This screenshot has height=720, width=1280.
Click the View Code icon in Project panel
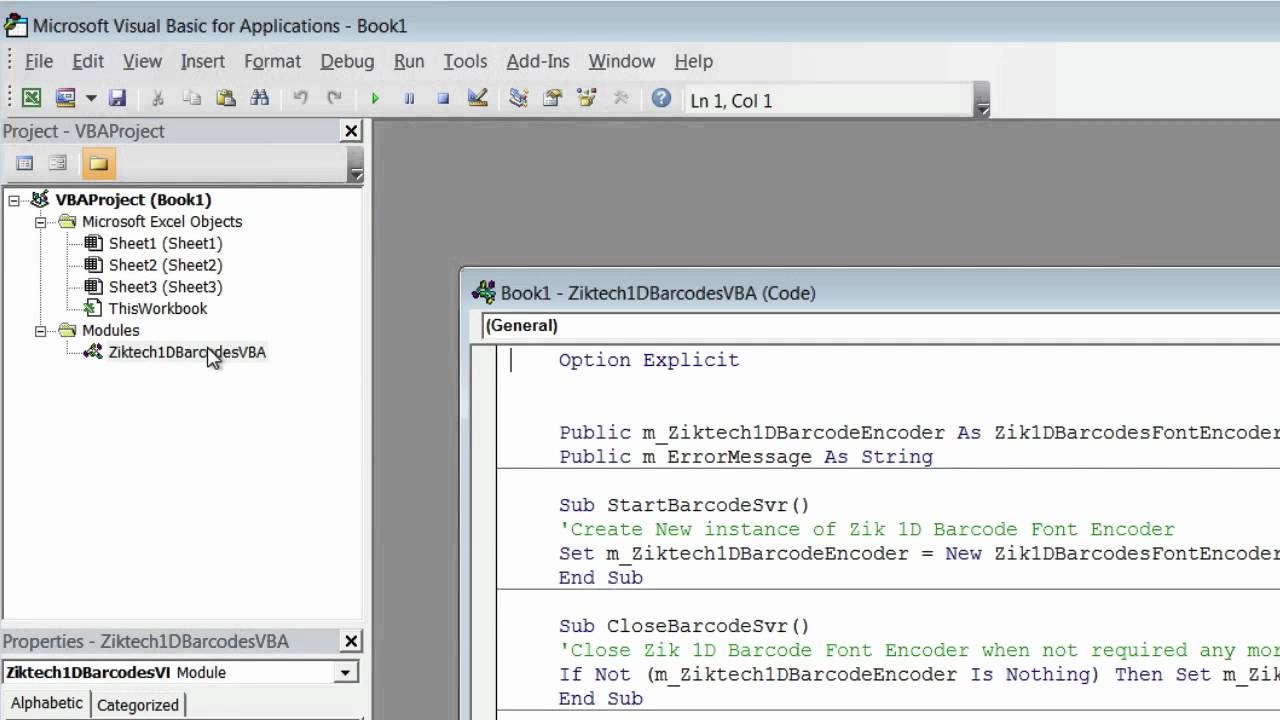[25, 163]
